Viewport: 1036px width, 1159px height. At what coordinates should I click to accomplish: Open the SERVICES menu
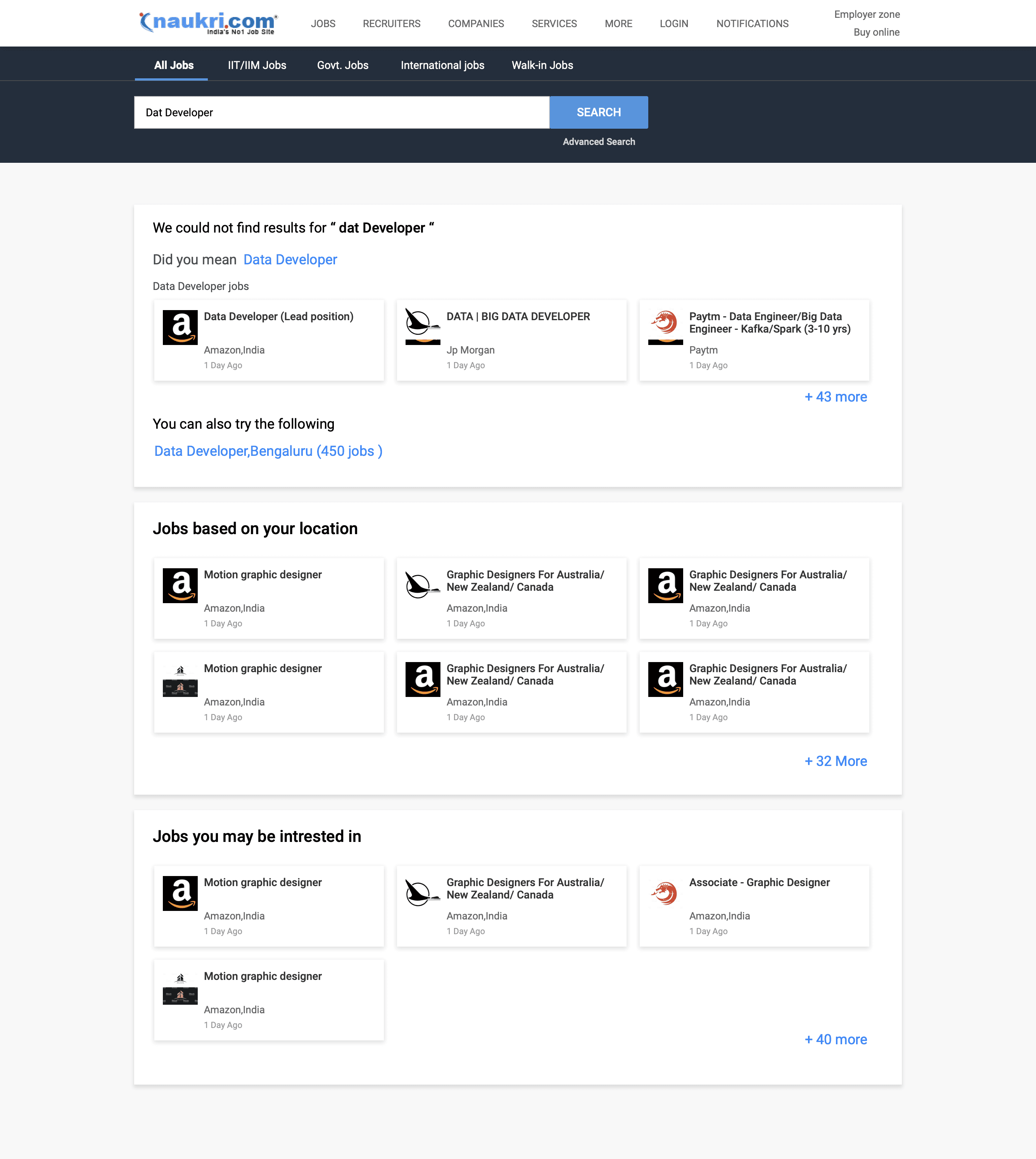pos(554,24)
